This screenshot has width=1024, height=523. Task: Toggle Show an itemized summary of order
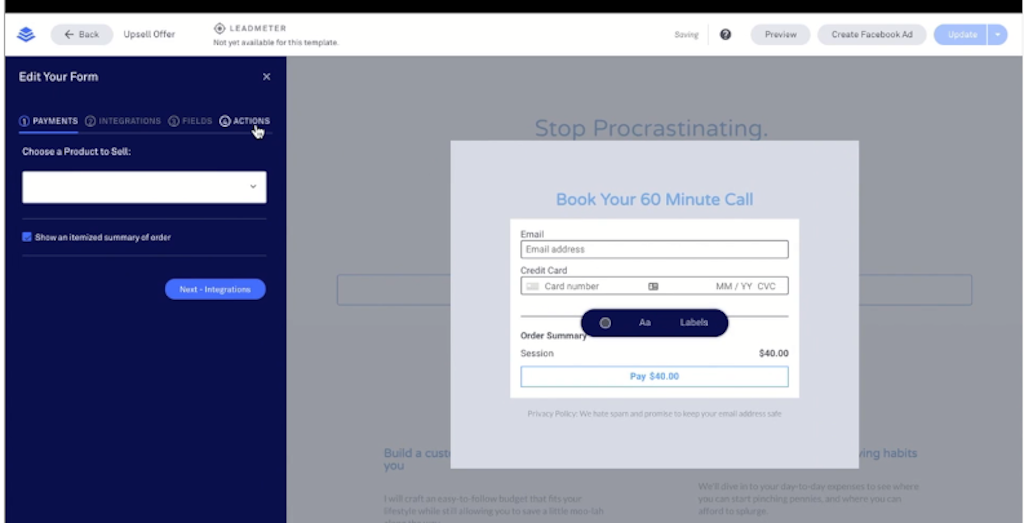click(x=27, y=237)
